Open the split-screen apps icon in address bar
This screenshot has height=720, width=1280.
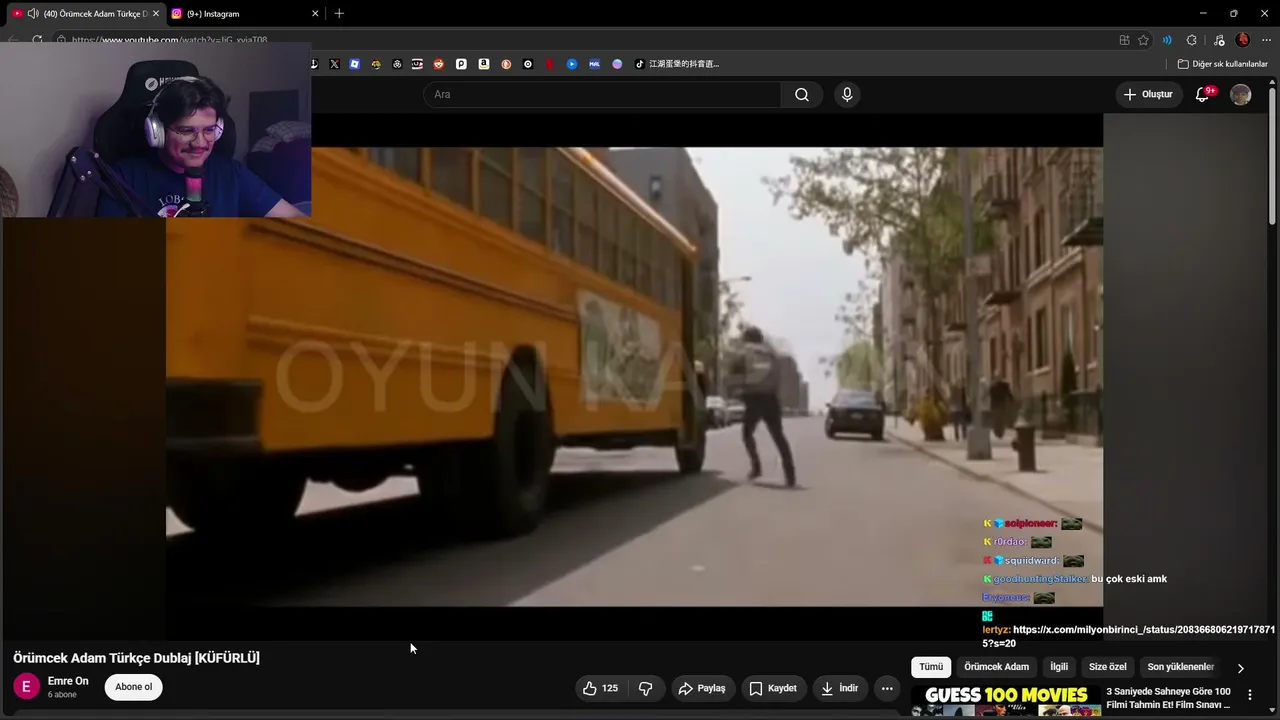point(1125,40)
